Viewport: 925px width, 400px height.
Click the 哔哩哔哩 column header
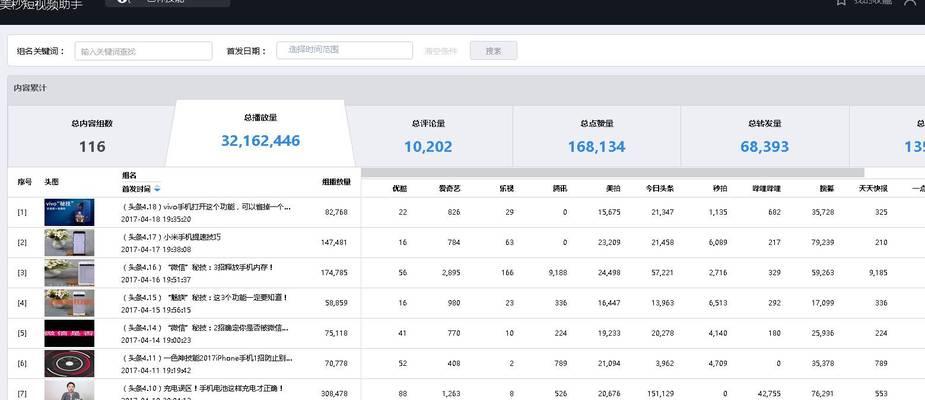coord(766,189)
